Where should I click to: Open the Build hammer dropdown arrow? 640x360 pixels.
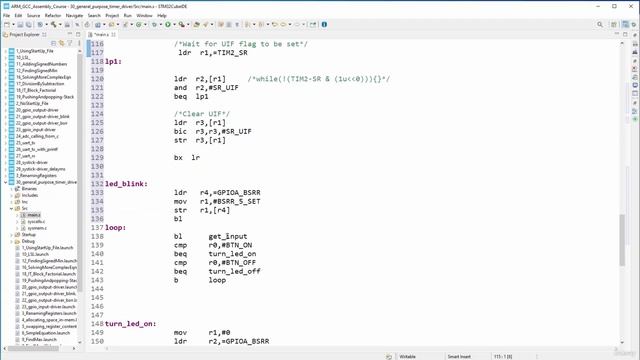tap(59, 24)
